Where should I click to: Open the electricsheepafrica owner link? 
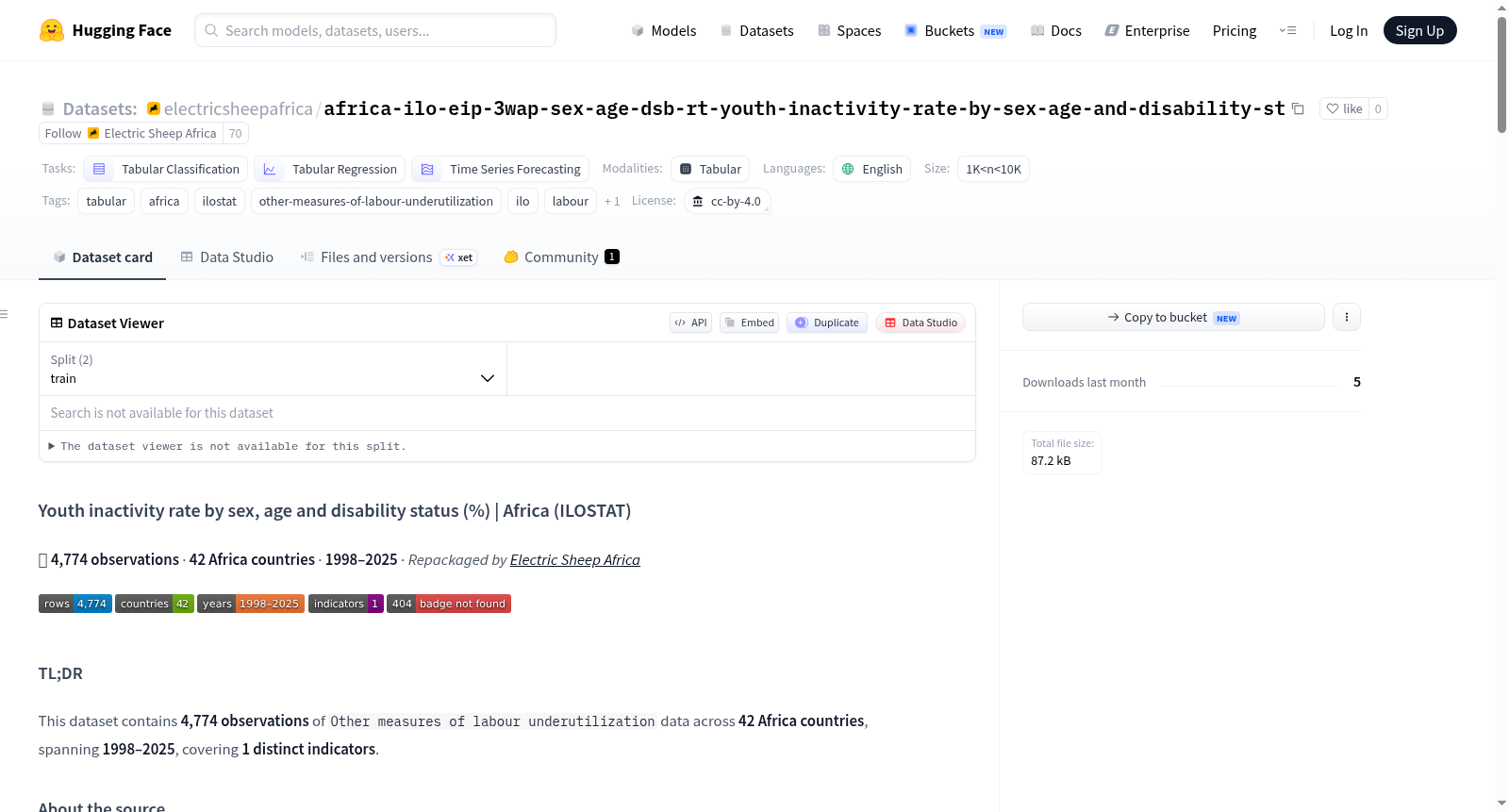coord(239,108)
